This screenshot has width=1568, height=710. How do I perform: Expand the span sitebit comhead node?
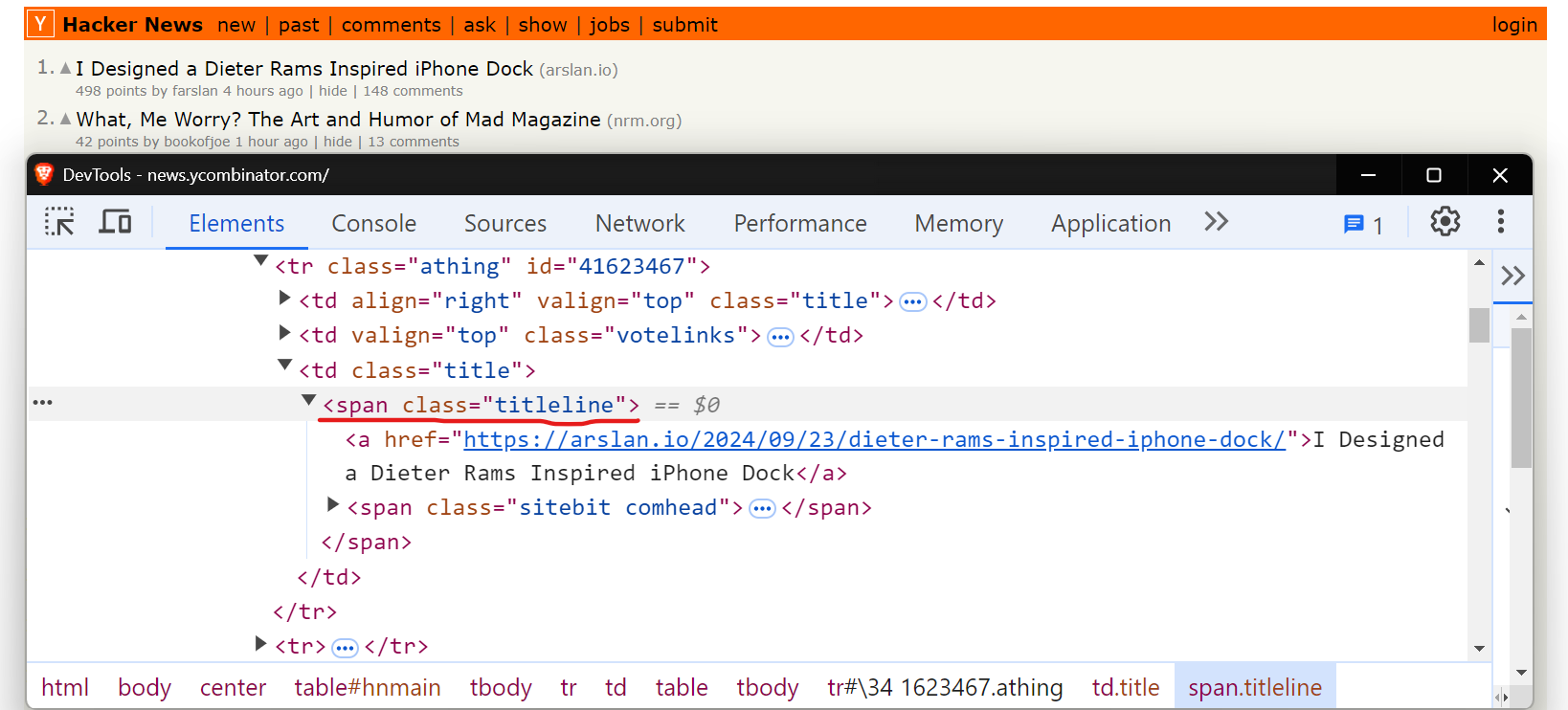pyautogui.click(x=333, y=504)
